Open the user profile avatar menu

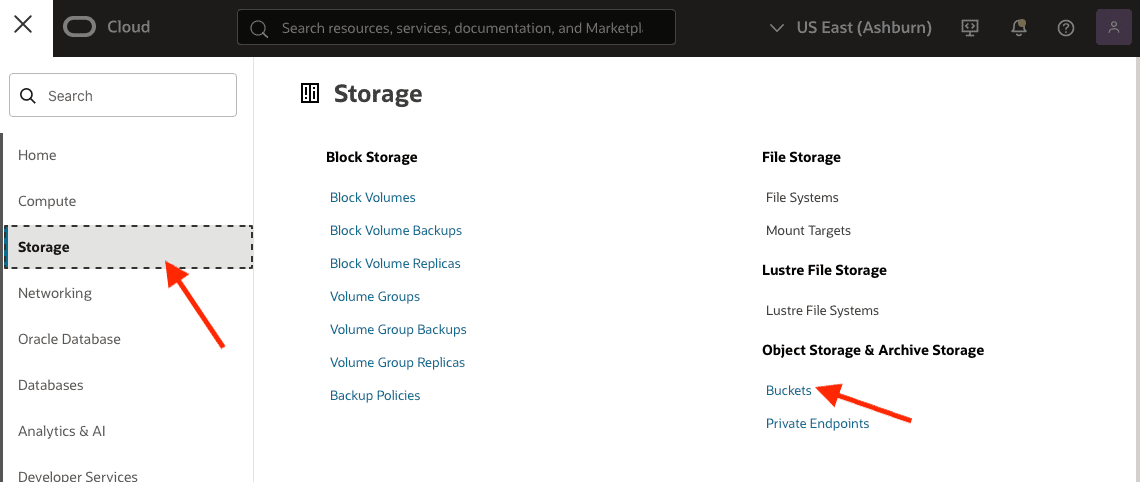1113,27
